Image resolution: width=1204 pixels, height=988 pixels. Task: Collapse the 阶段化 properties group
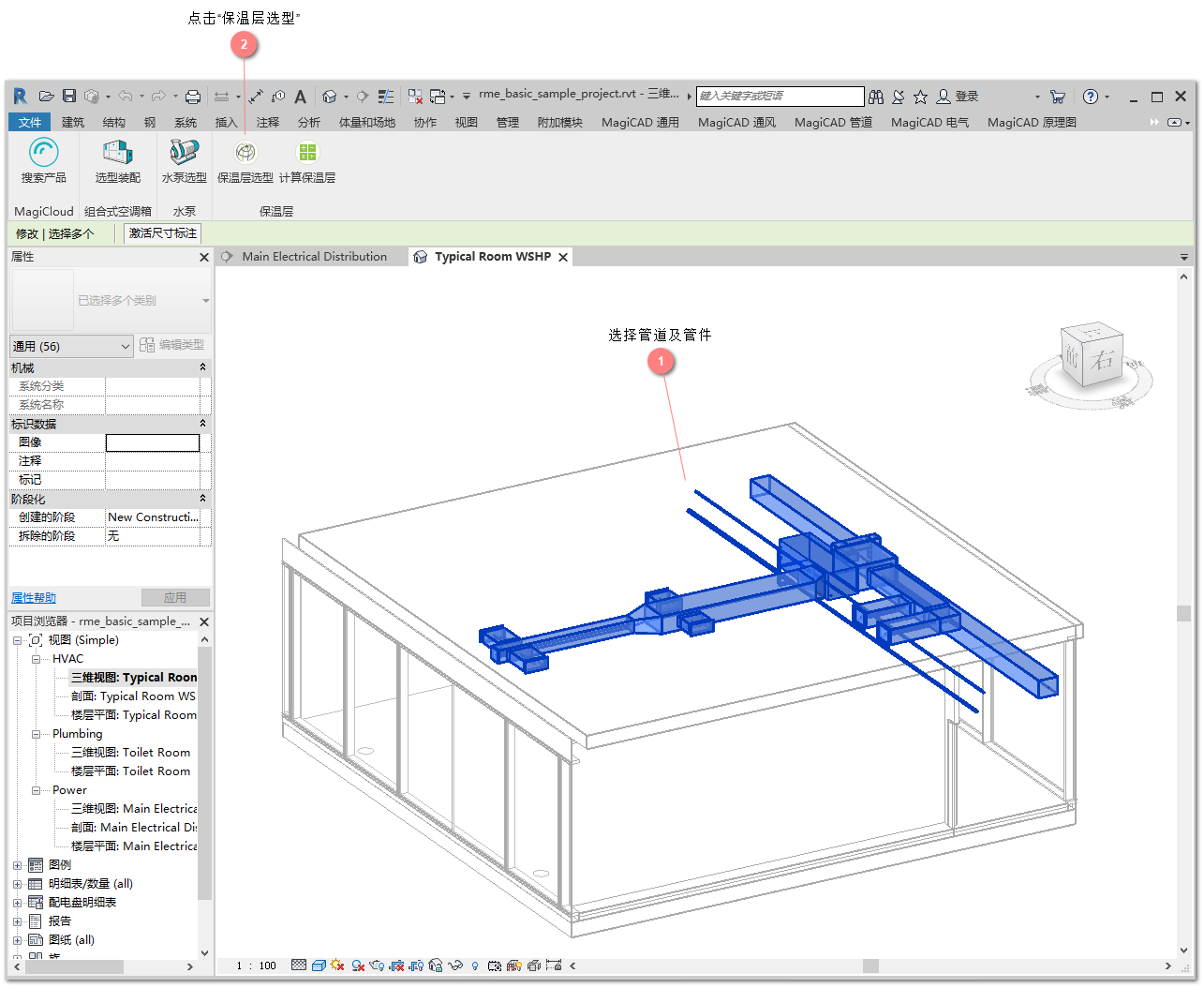[202, 499]
